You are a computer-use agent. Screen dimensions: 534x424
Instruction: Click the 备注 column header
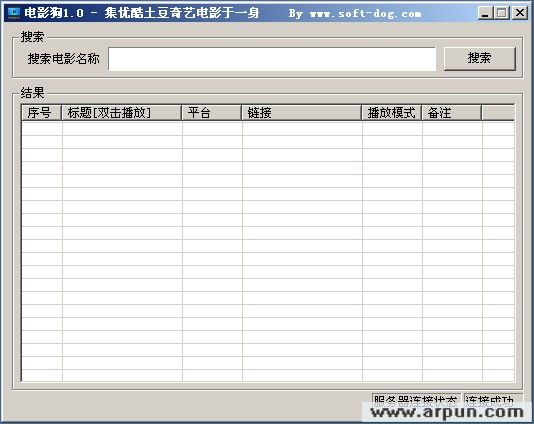(452, 112)
